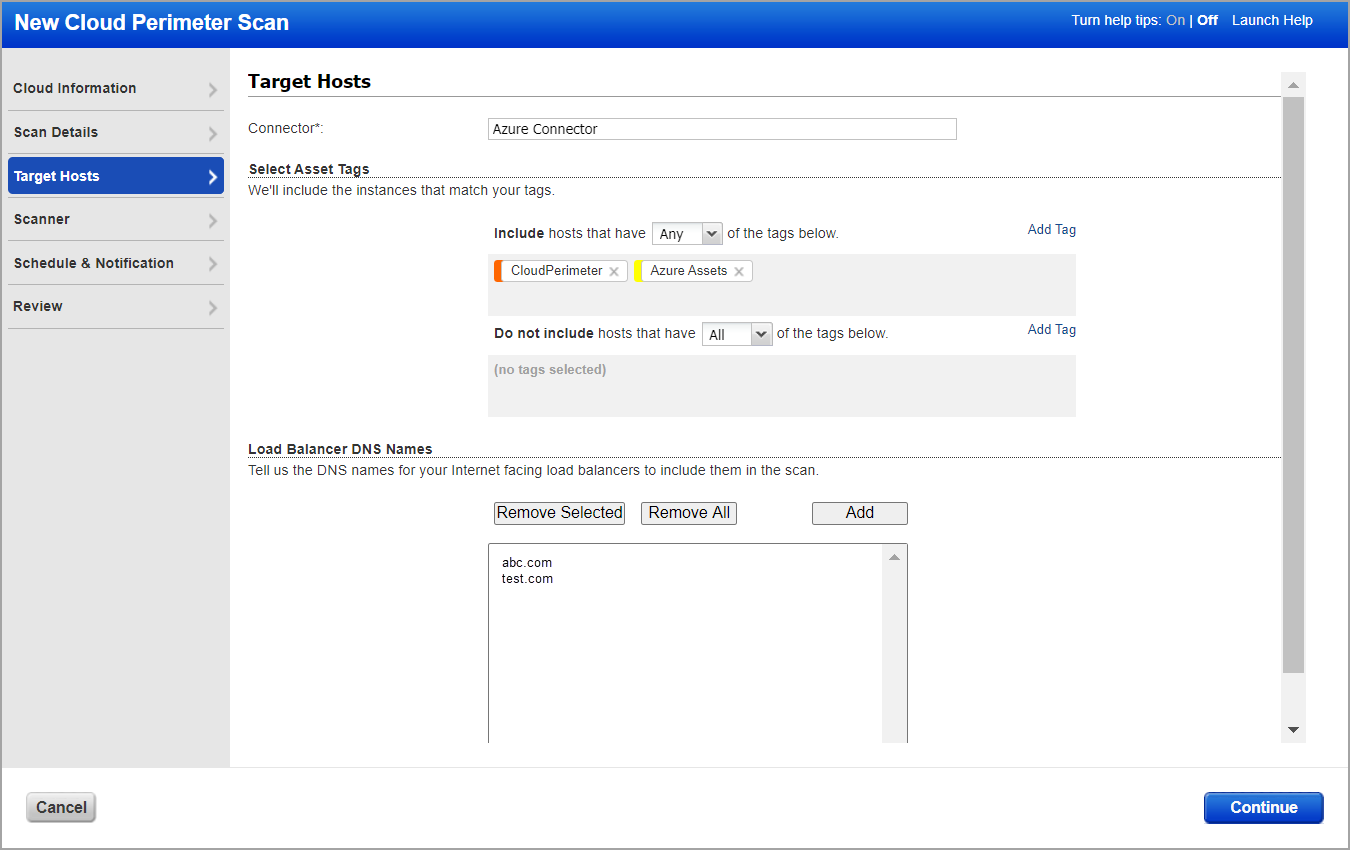
Task: Click Continue to proceed
Action: (x=1263, y=807)
